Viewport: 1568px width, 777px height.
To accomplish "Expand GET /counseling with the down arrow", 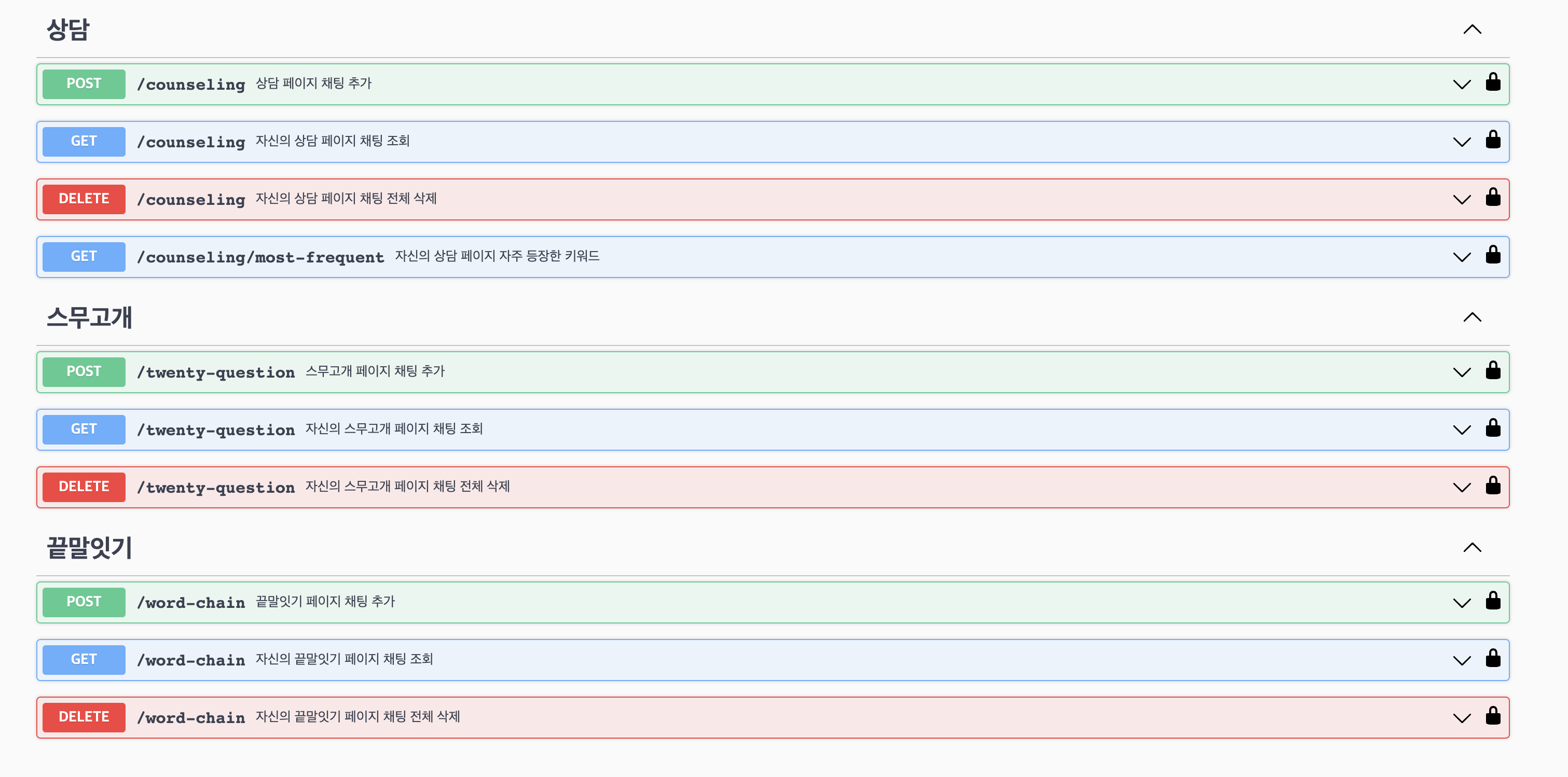I will tap(1462, 142).
